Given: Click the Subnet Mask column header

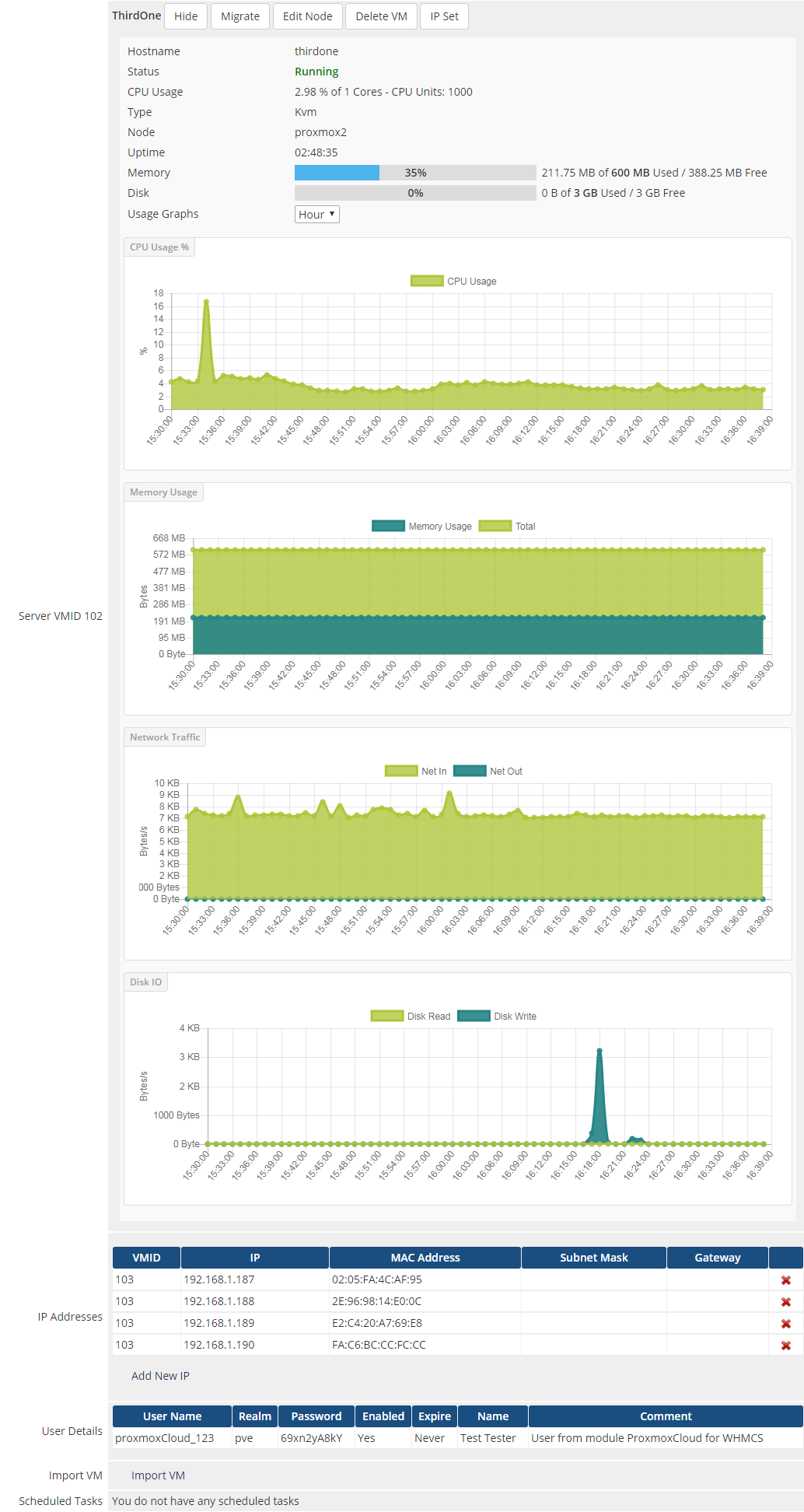Looking at the screenshot, I should point(594,1258).
